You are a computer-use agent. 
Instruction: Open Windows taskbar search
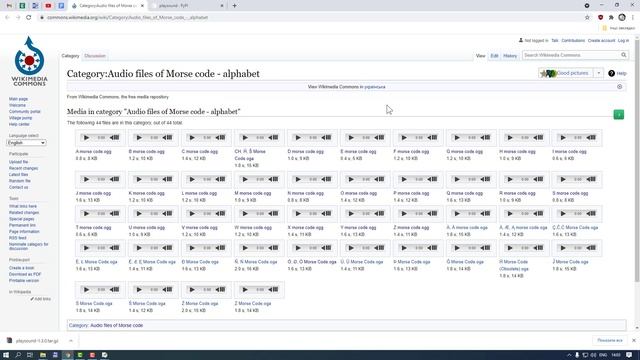[18, 355]
